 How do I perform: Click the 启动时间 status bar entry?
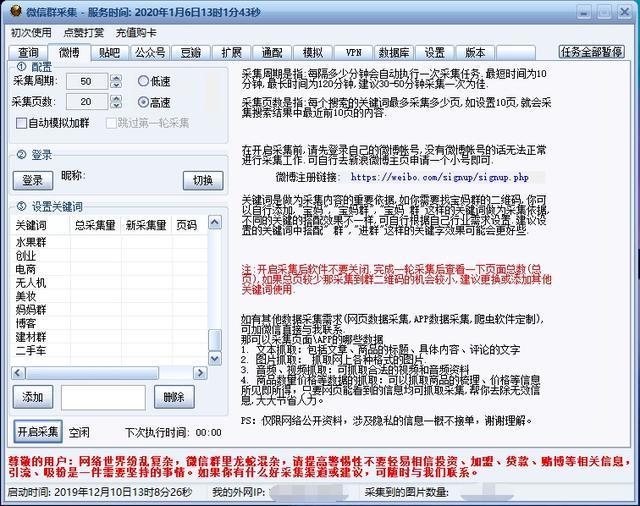(100, 492)
